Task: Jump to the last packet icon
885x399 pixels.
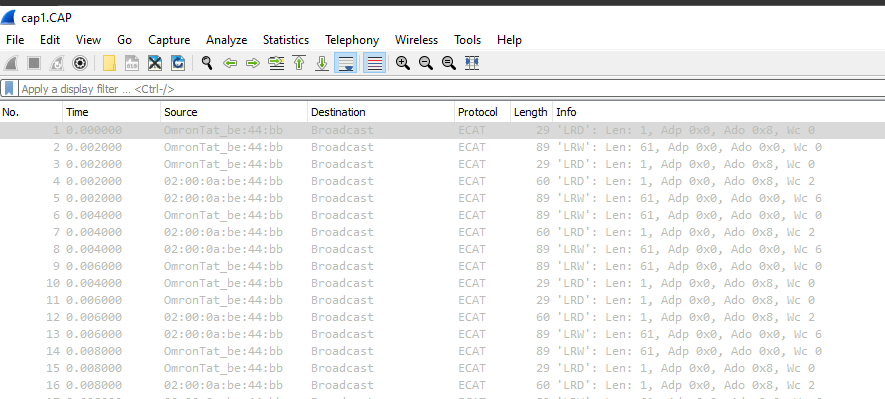Action: point(322,63)
